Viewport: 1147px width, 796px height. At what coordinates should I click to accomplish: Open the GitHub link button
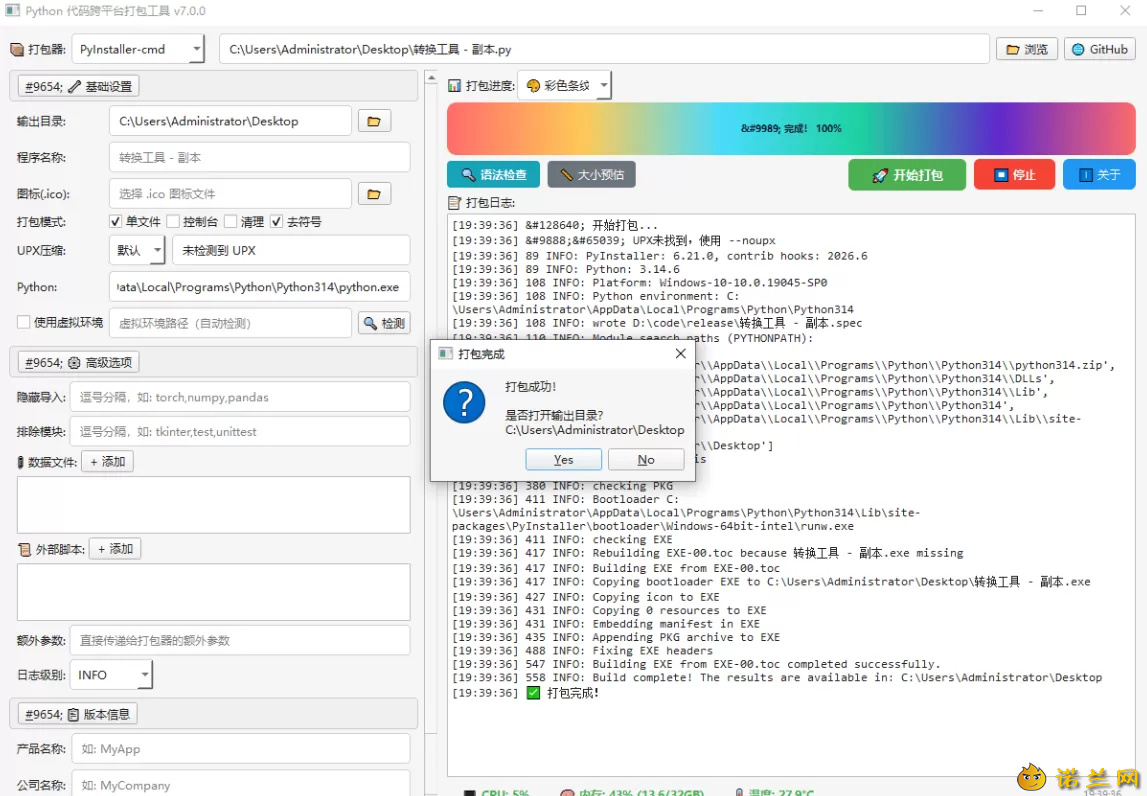1099,49
